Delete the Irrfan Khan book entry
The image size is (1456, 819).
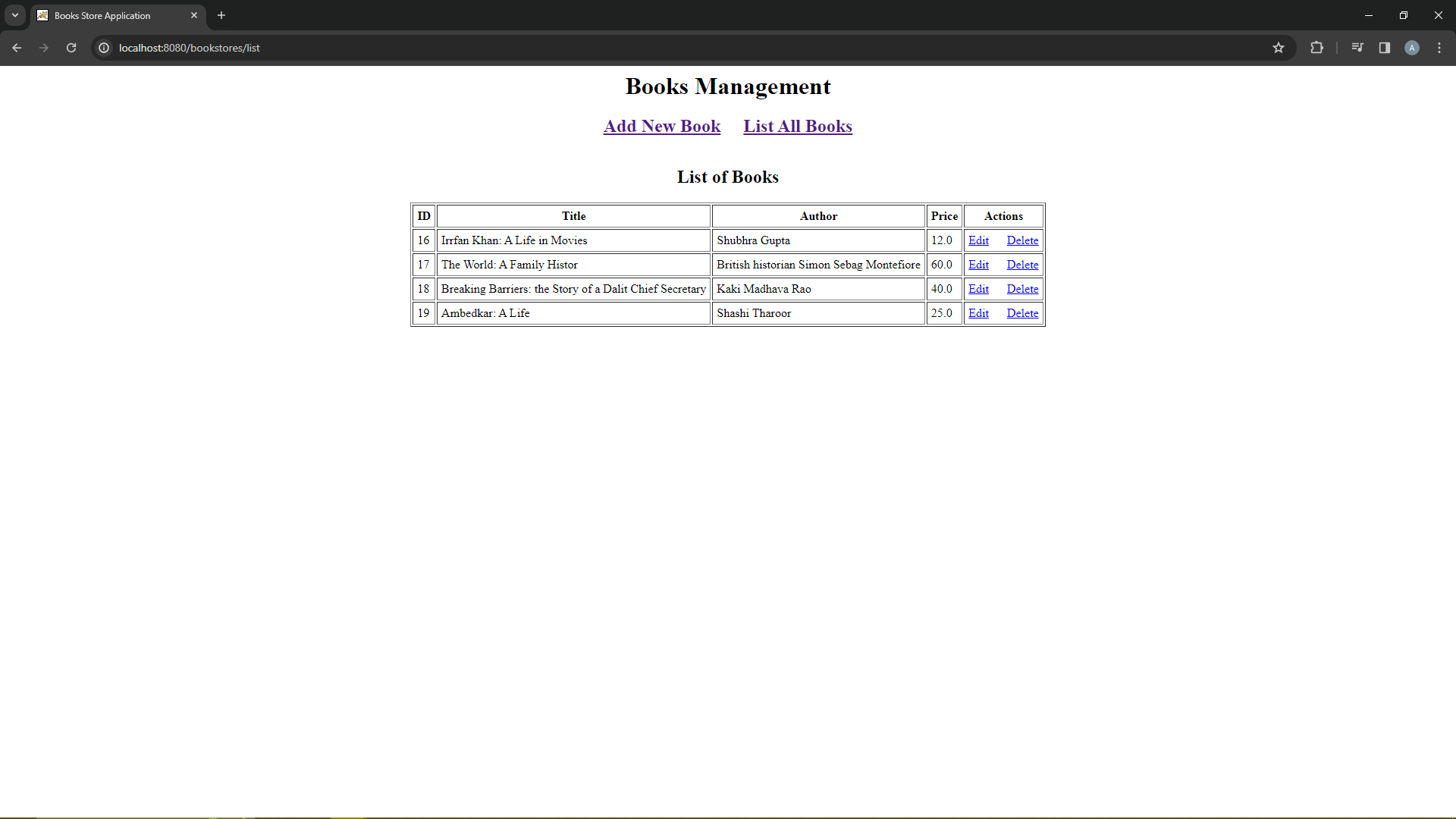(1022, 240)
